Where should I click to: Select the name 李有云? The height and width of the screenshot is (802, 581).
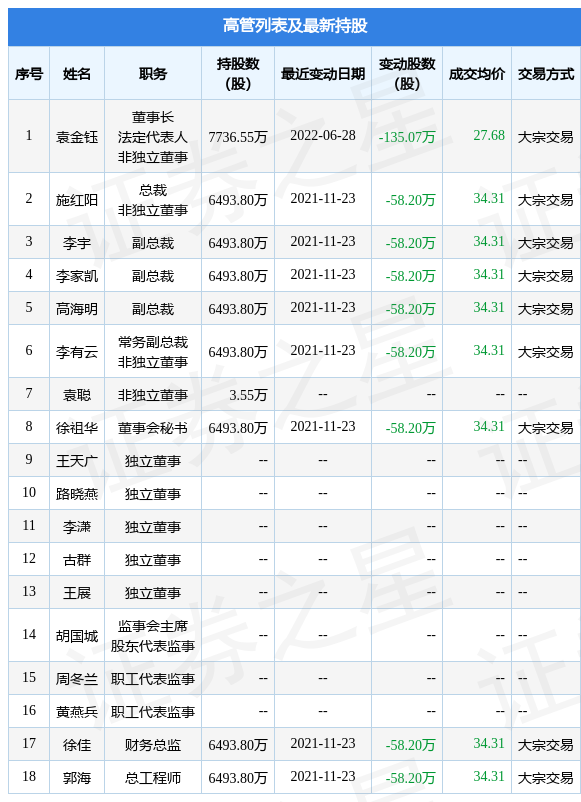click(77, 351)
